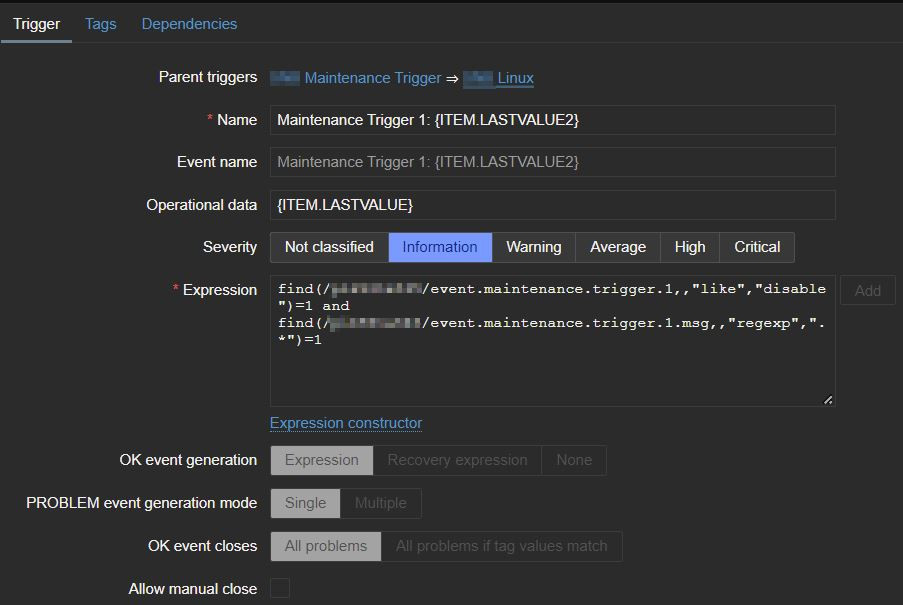The image size is (903, 605).
Task: Switch to the Tags tab
Action: pos(100,24)
